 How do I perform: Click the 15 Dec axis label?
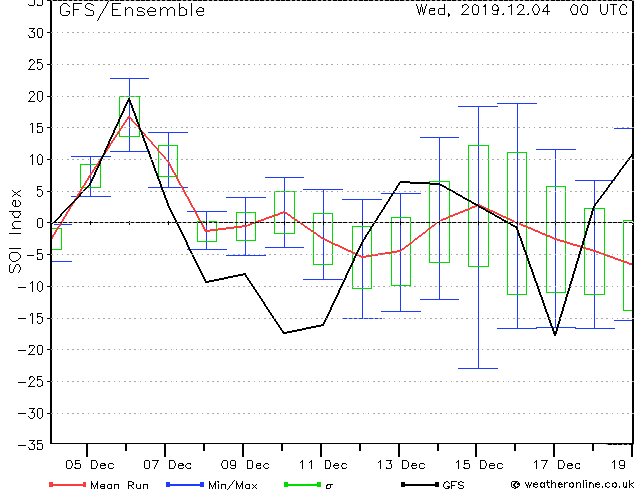[479, 465]
